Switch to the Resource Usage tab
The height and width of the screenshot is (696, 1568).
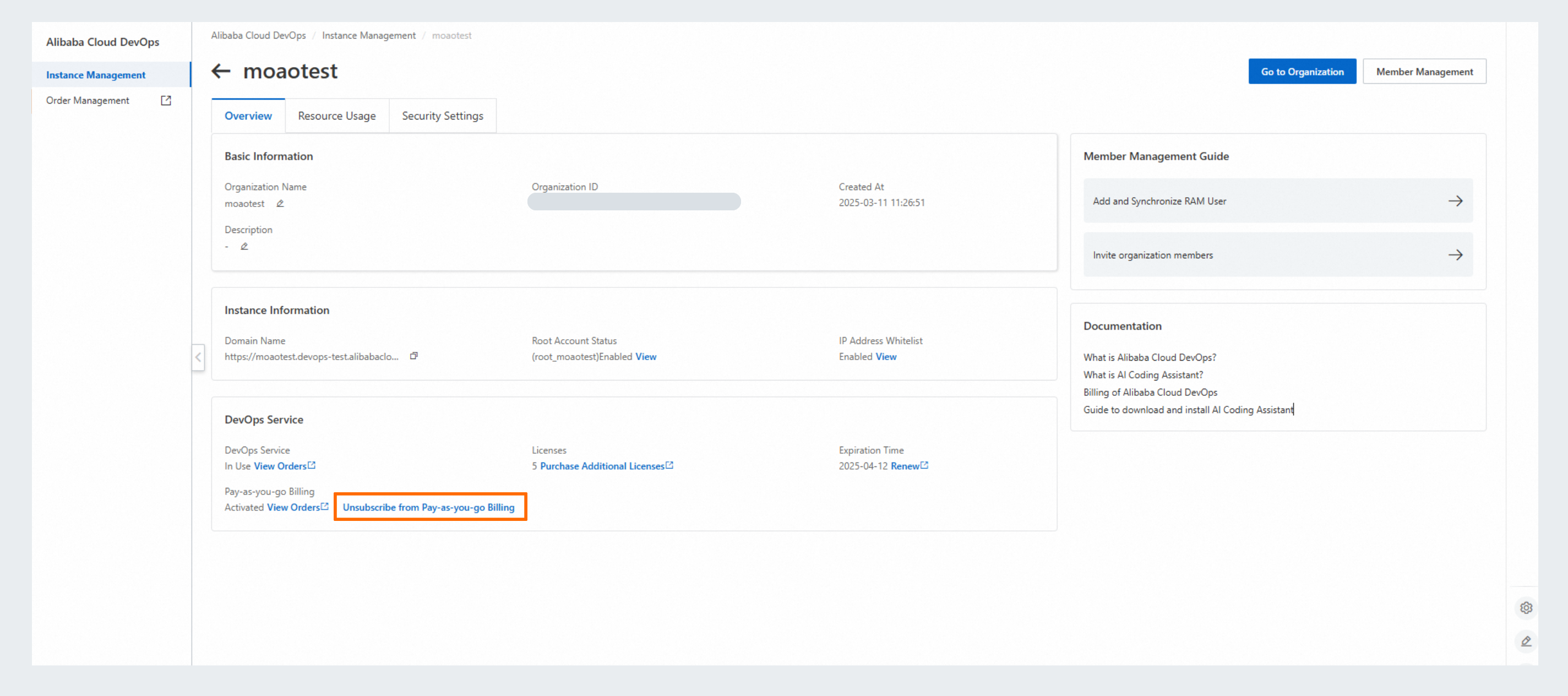coord(336,116)
